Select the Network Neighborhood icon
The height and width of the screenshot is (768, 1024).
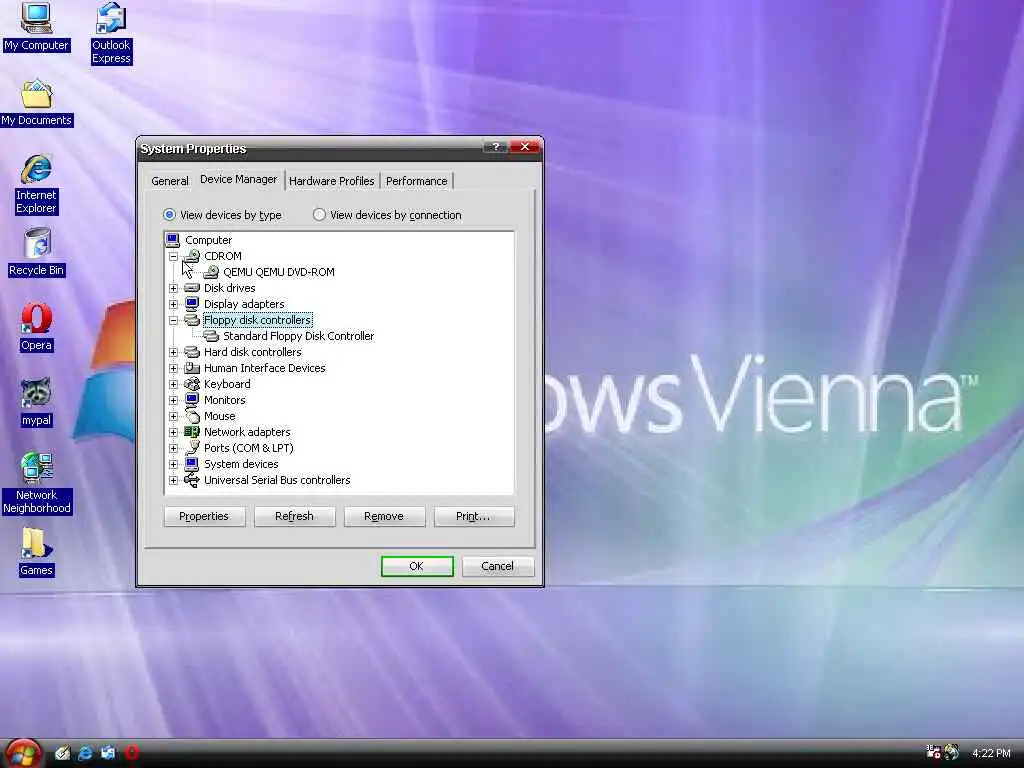coord(37,468)
